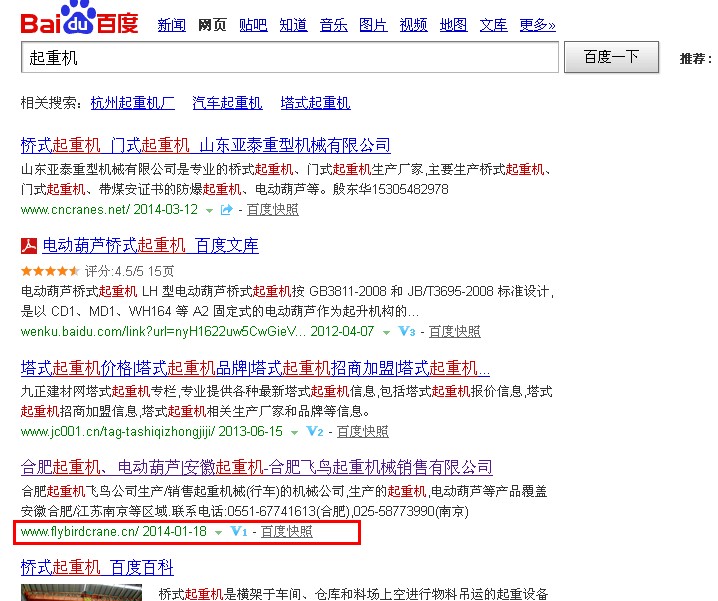Switch to the 视频 tab
Viewport: 718px width, 601px height.
pyautogui.click(x=413, y=25)
